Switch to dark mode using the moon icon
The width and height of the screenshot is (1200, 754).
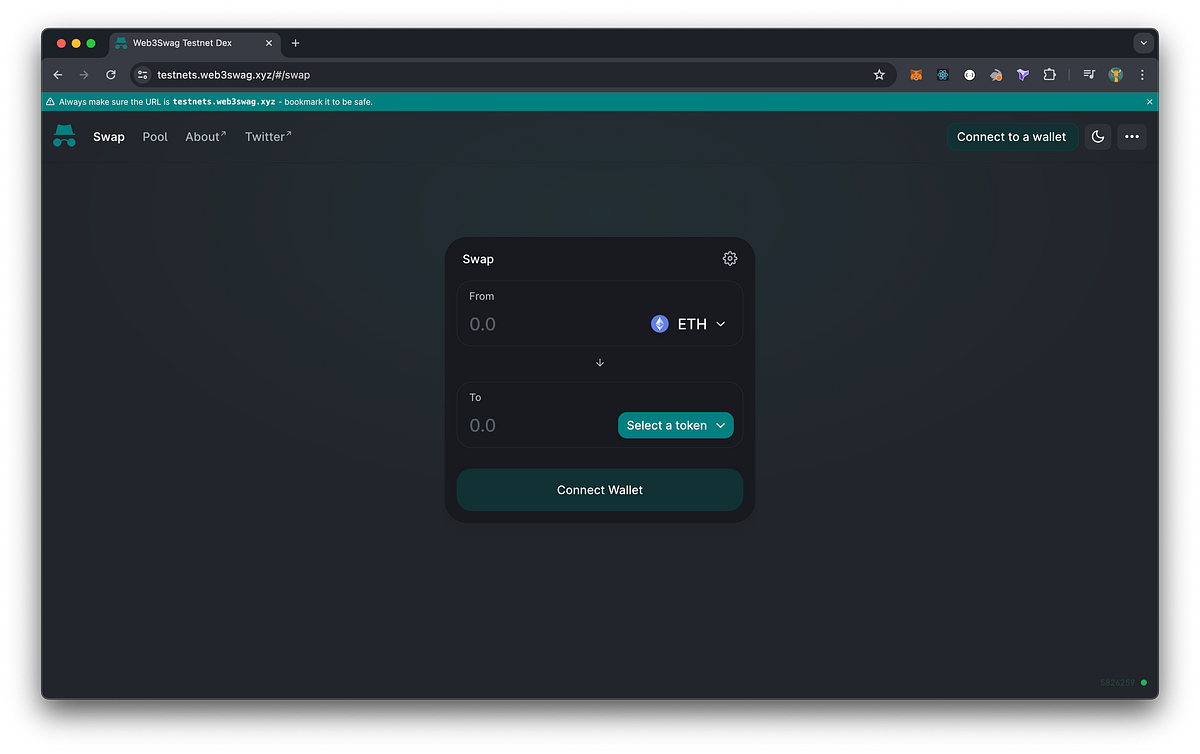tap(1097, 136)
